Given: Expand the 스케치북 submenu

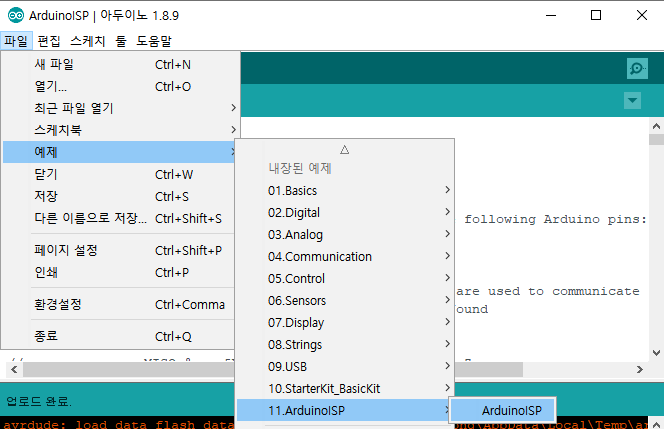Looking at the screenshot, I should tap(119, 130).
